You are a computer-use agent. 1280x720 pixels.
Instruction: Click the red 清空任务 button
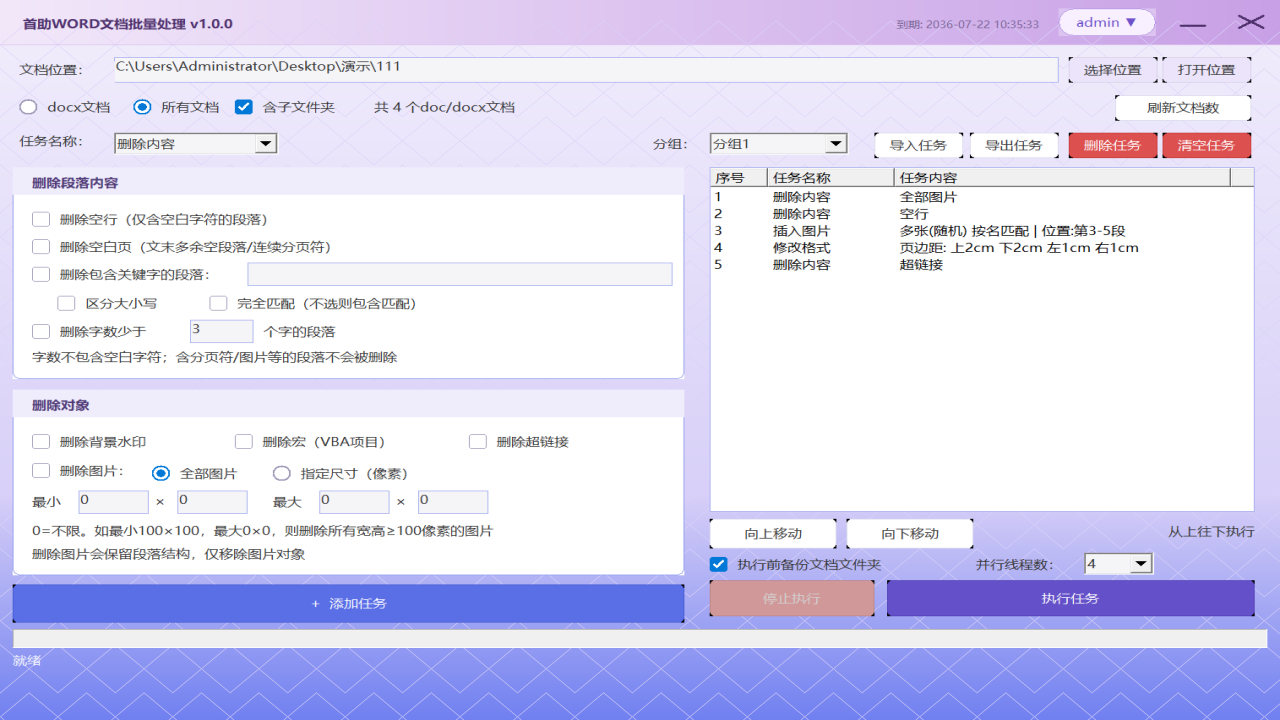1206,145
